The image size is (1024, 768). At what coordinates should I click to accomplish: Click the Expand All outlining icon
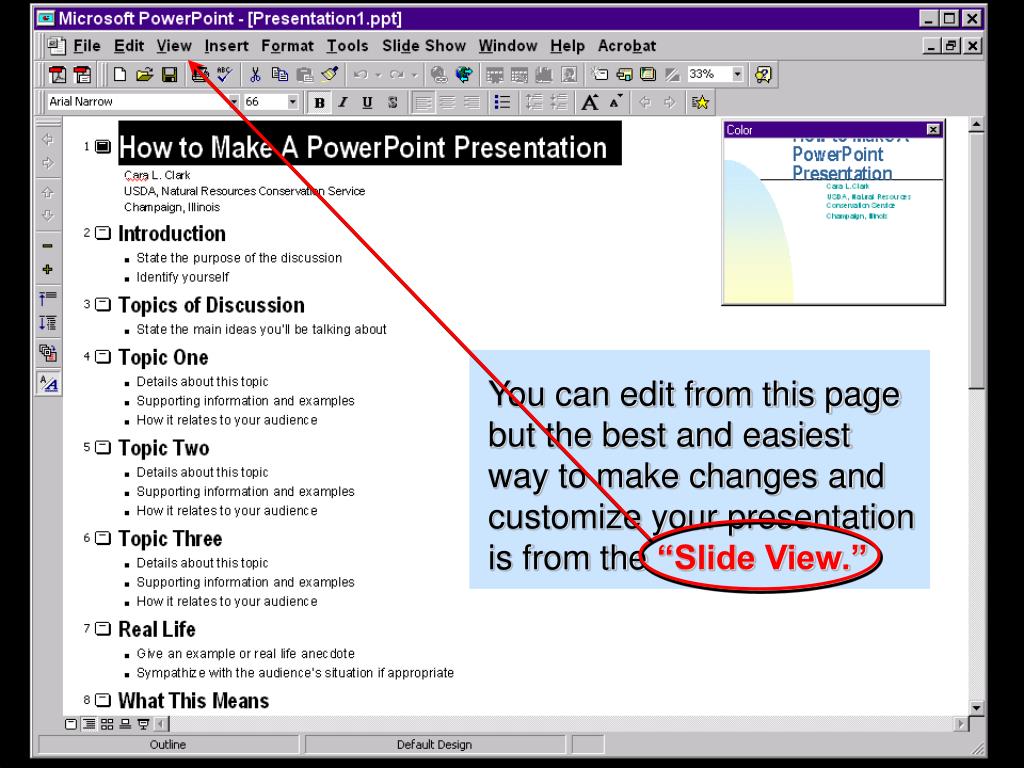click(x=48, y=323)
